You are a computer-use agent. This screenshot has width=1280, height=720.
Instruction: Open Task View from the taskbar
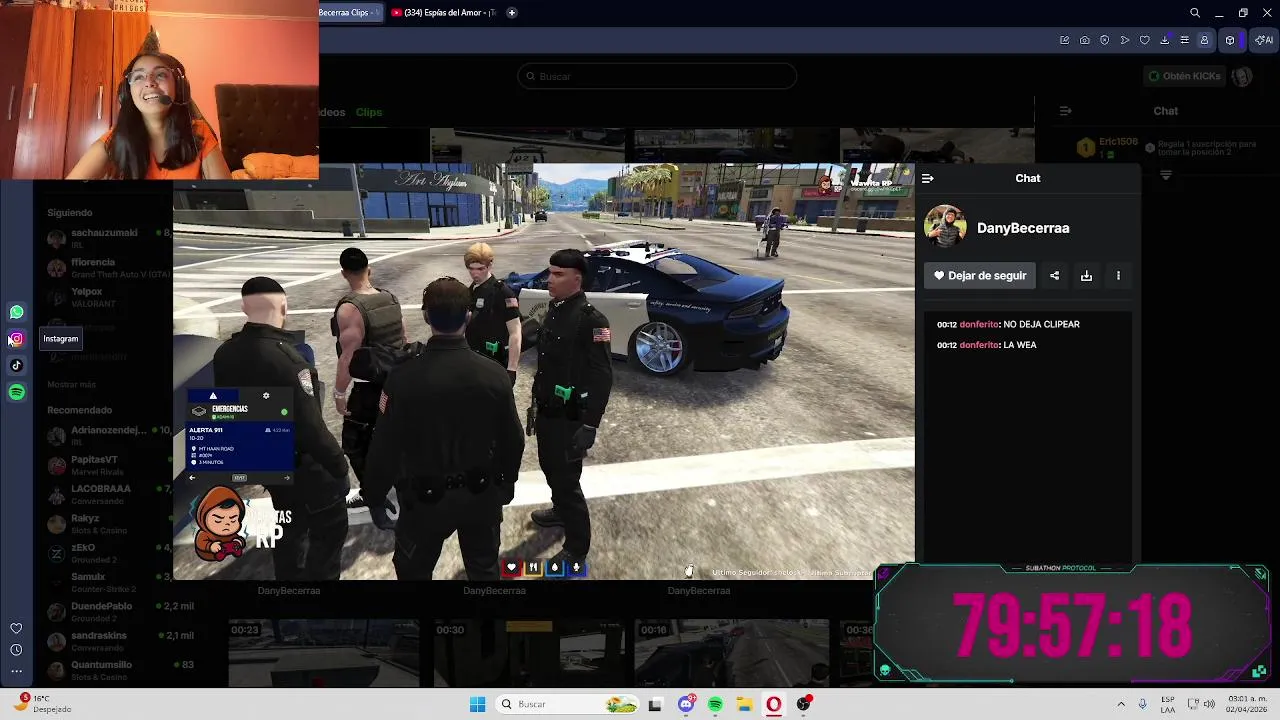[655, 704]
